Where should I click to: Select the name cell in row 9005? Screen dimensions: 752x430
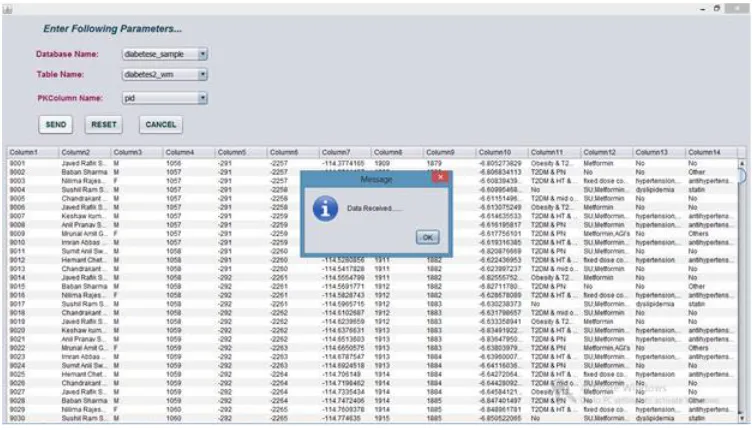(85, 198)
